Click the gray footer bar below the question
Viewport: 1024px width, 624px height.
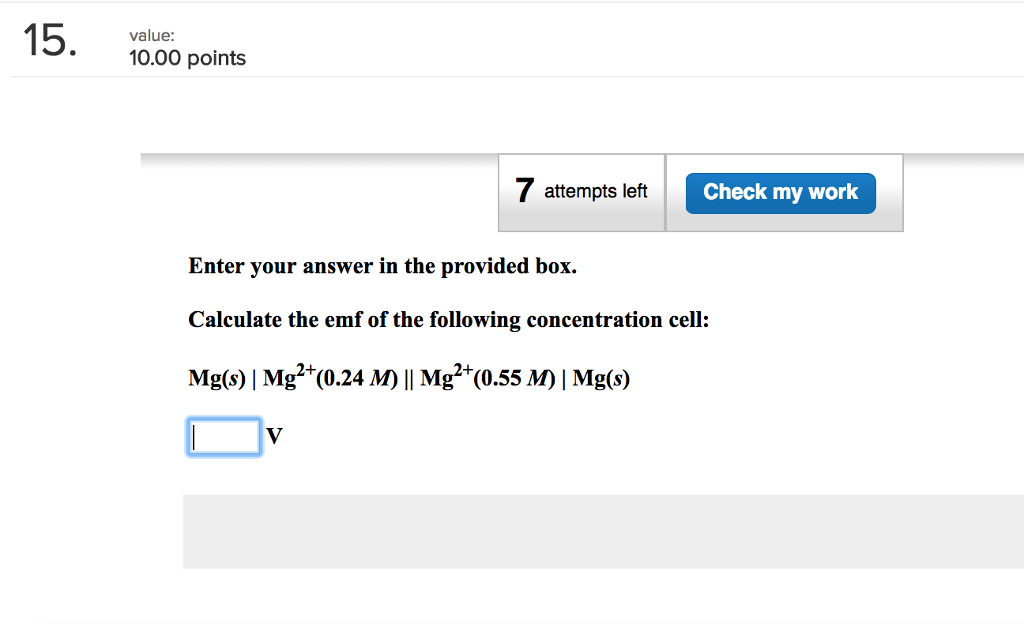pos(600,531)
